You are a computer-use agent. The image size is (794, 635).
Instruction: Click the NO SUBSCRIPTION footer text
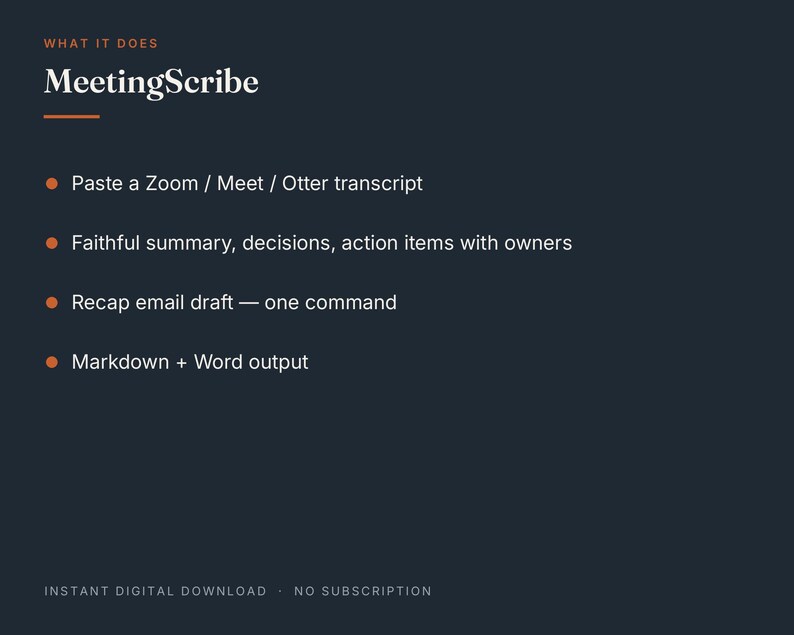tap(363, 591)
